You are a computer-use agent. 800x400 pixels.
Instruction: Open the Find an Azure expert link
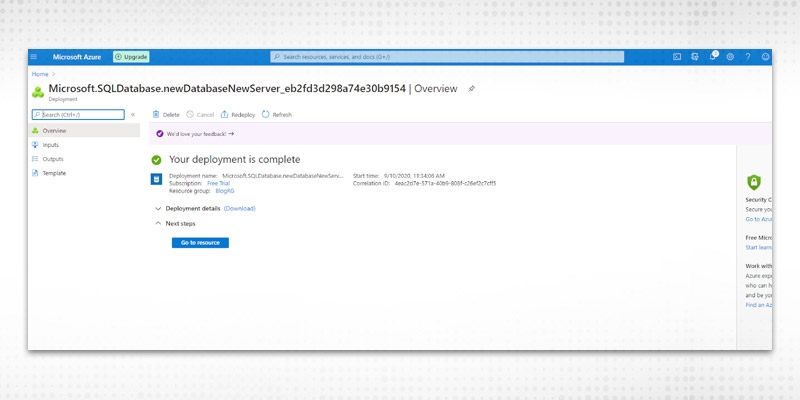759,305
